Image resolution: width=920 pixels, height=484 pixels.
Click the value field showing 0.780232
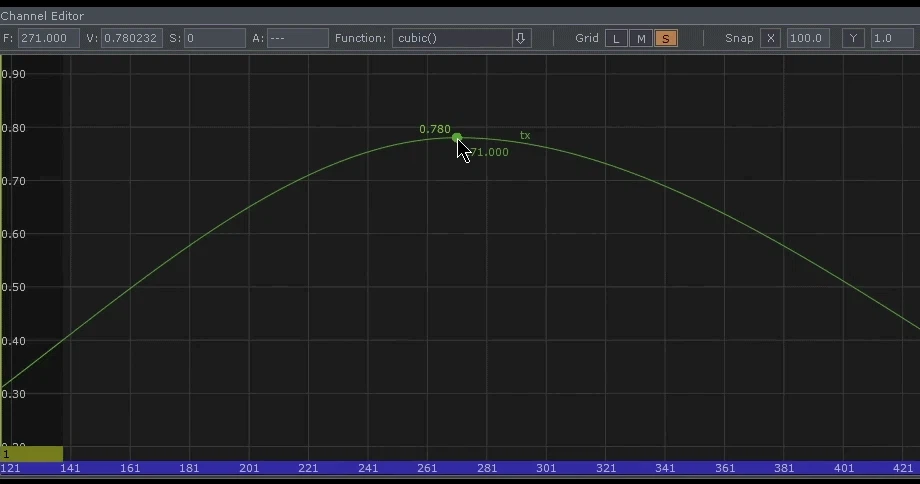point(131,38)
